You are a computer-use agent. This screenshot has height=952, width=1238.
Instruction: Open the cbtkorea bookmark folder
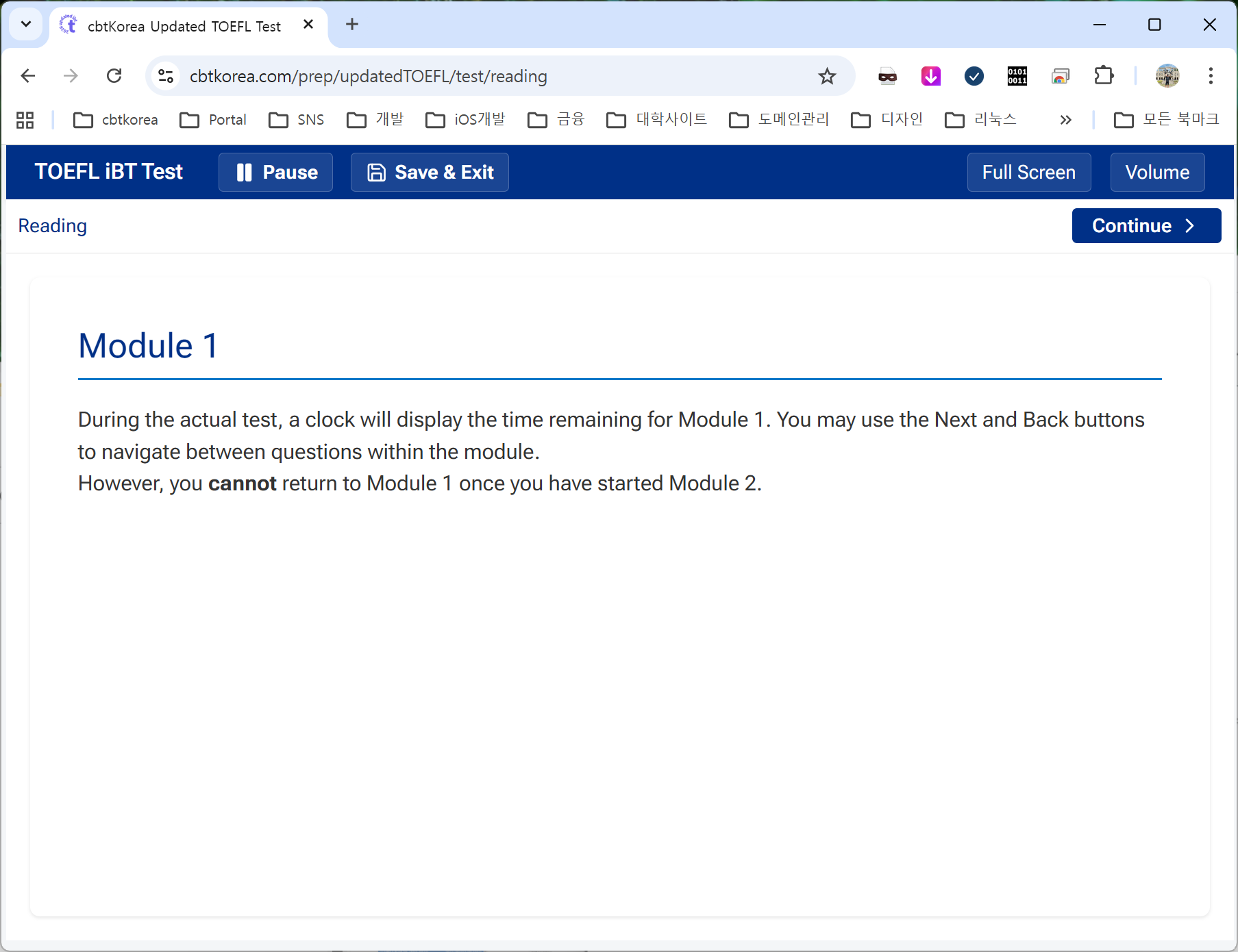coord(116,120)
